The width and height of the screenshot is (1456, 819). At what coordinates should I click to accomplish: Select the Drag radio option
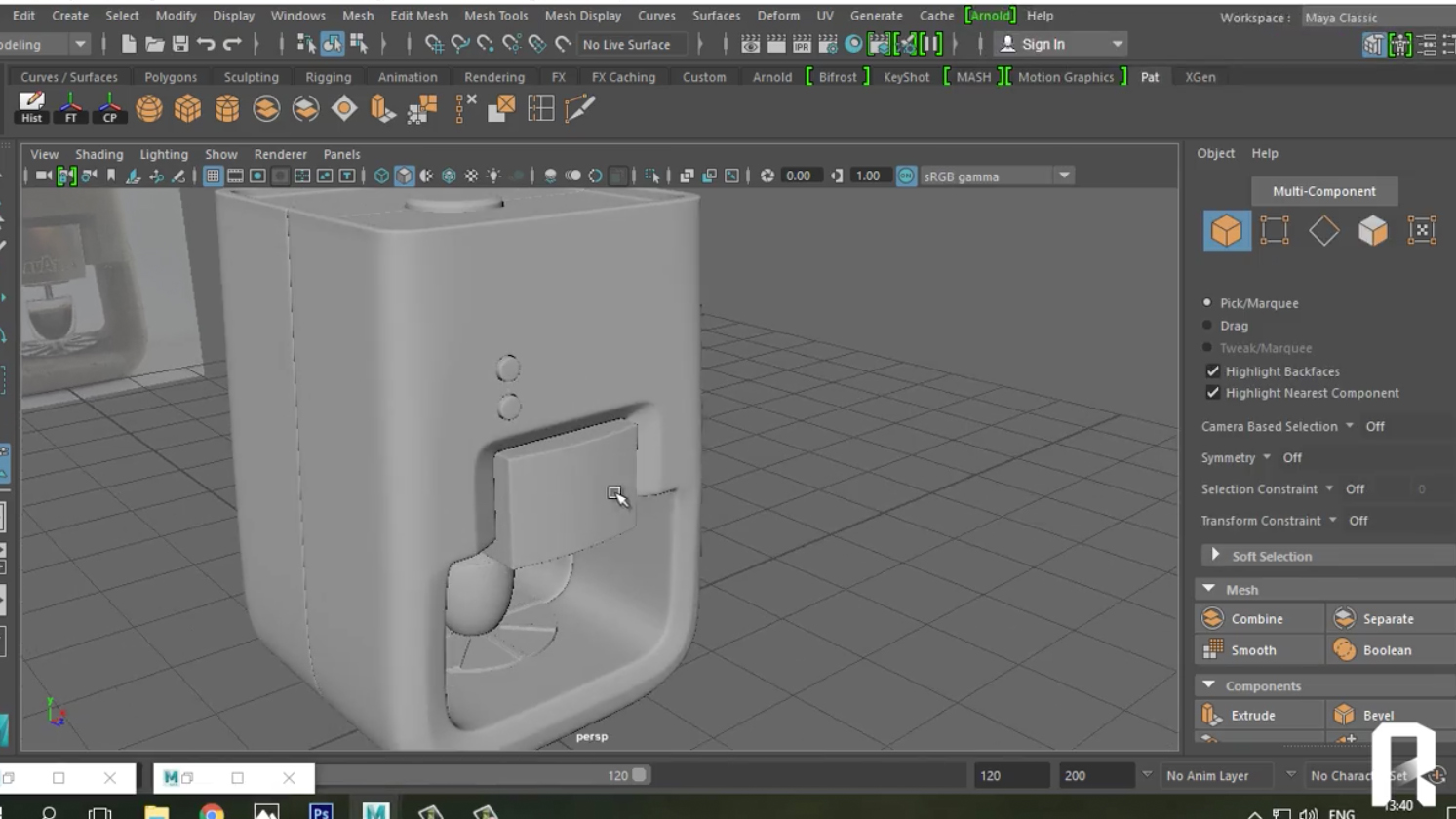coord(1207,325)
